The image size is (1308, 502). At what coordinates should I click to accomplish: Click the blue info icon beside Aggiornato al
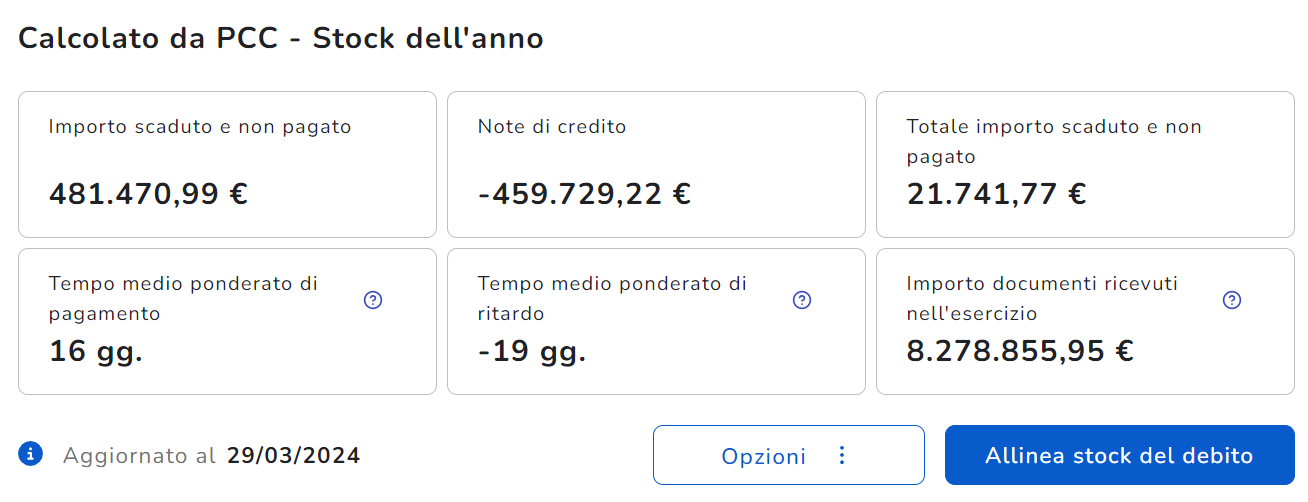click(x=31, y=455)
